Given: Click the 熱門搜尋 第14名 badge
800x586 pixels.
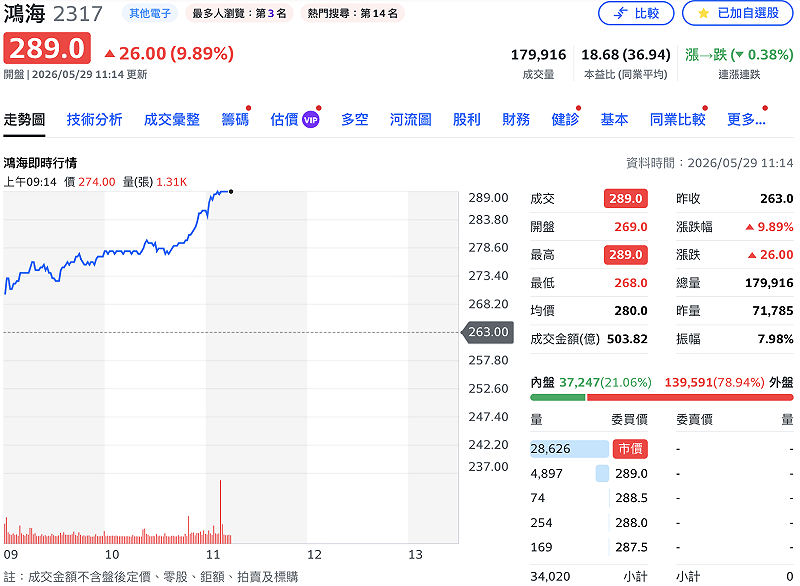Looking at the screenshot, I should point(353,13).
